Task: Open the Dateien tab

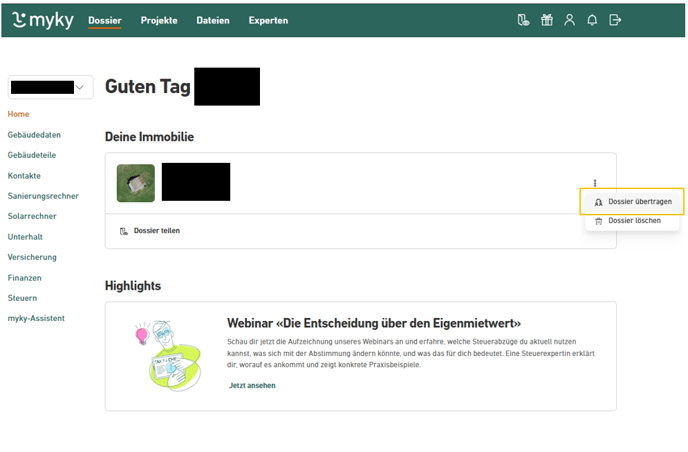Action: [x=212, y=20]
